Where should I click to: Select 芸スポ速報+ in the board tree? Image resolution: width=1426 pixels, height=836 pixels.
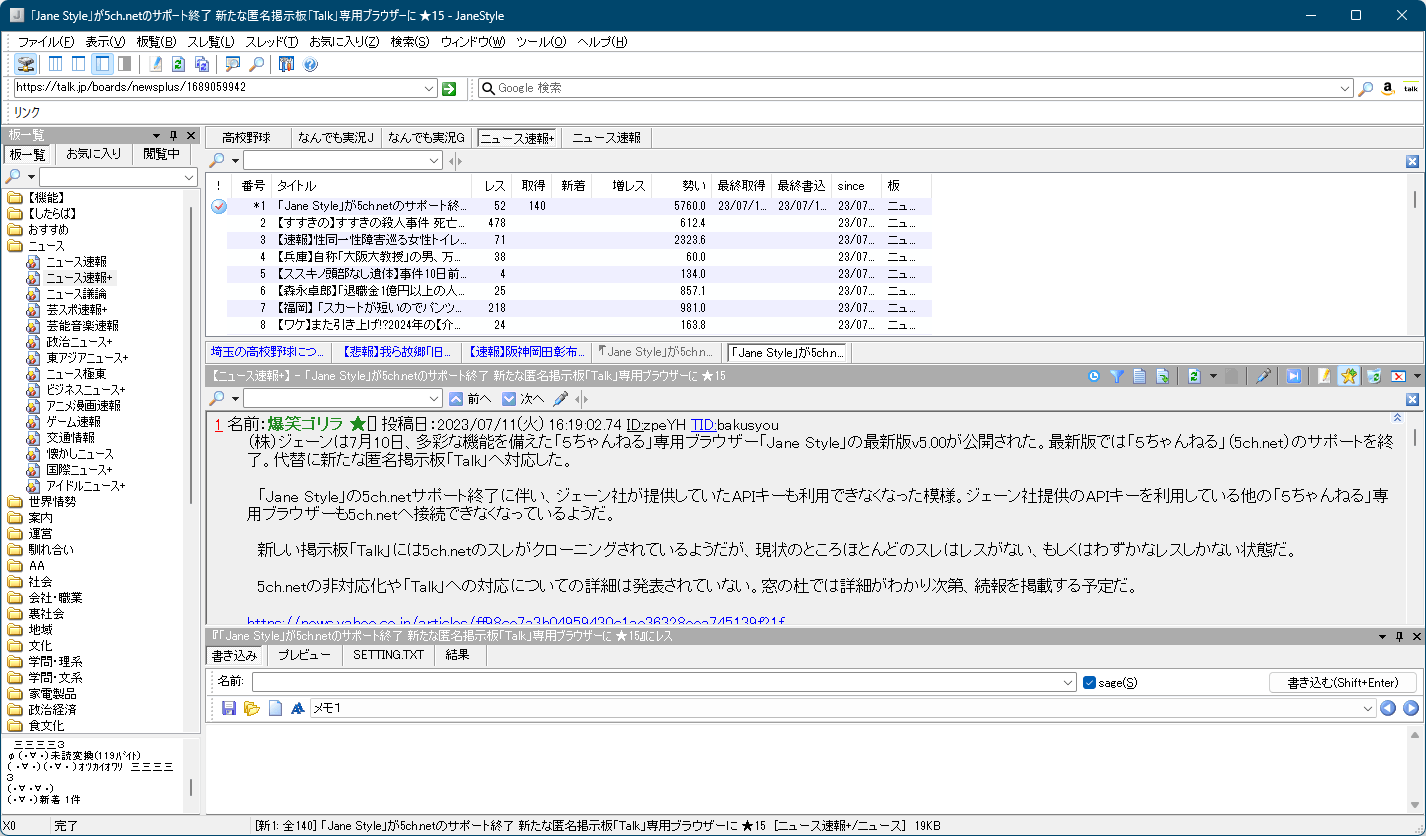point(78,310)
